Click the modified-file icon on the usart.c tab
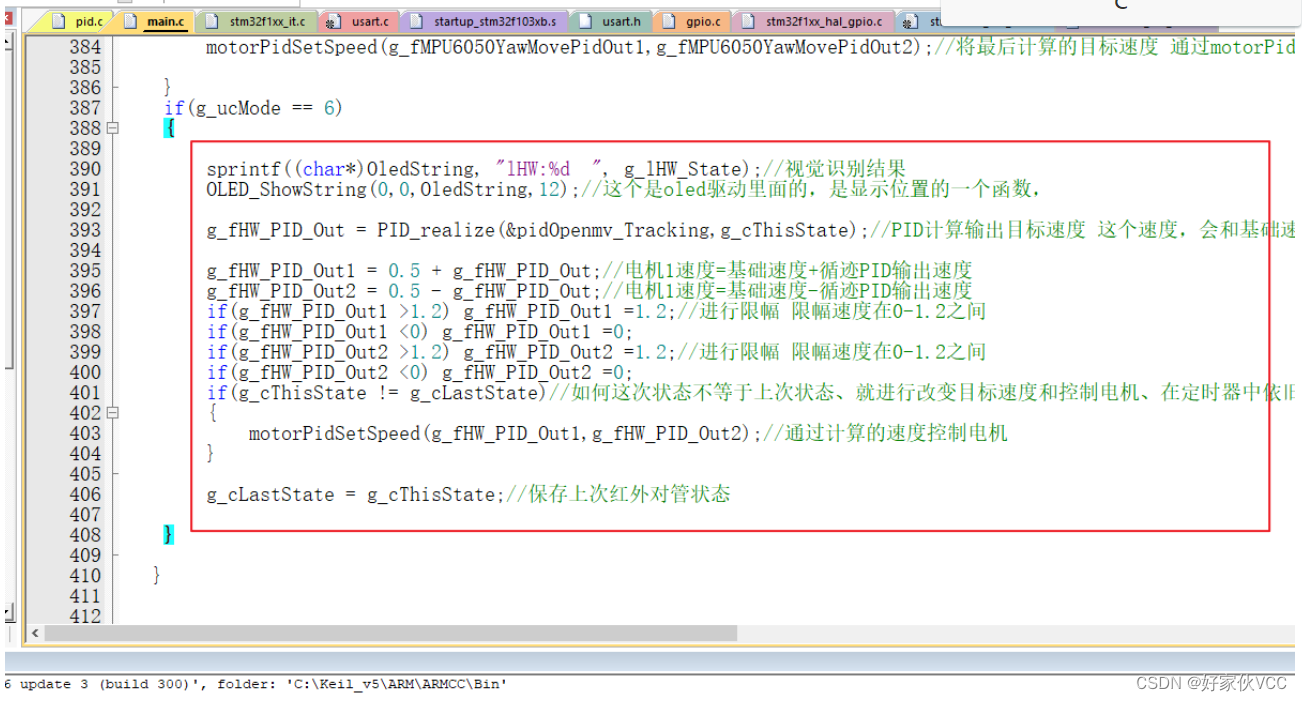The height and width of the screenshot is (701, 1302). click(334, 20)
